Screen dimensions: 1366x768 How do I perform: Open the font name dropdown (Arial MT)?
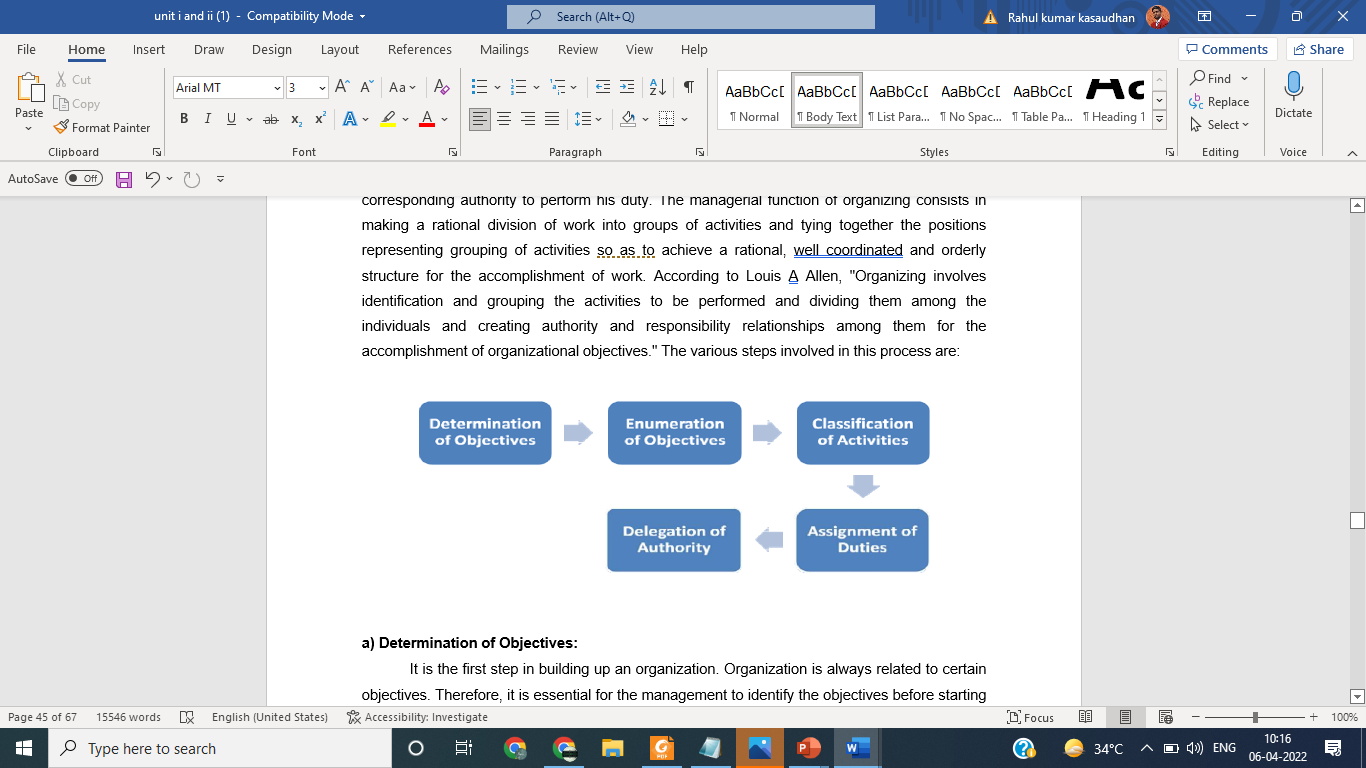coord(277,88)
